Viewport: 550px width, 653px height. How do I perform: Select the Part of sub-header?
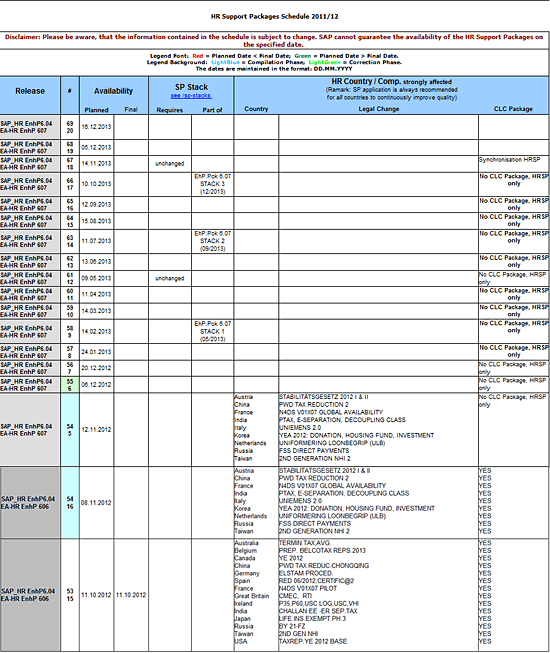[212, 110]
